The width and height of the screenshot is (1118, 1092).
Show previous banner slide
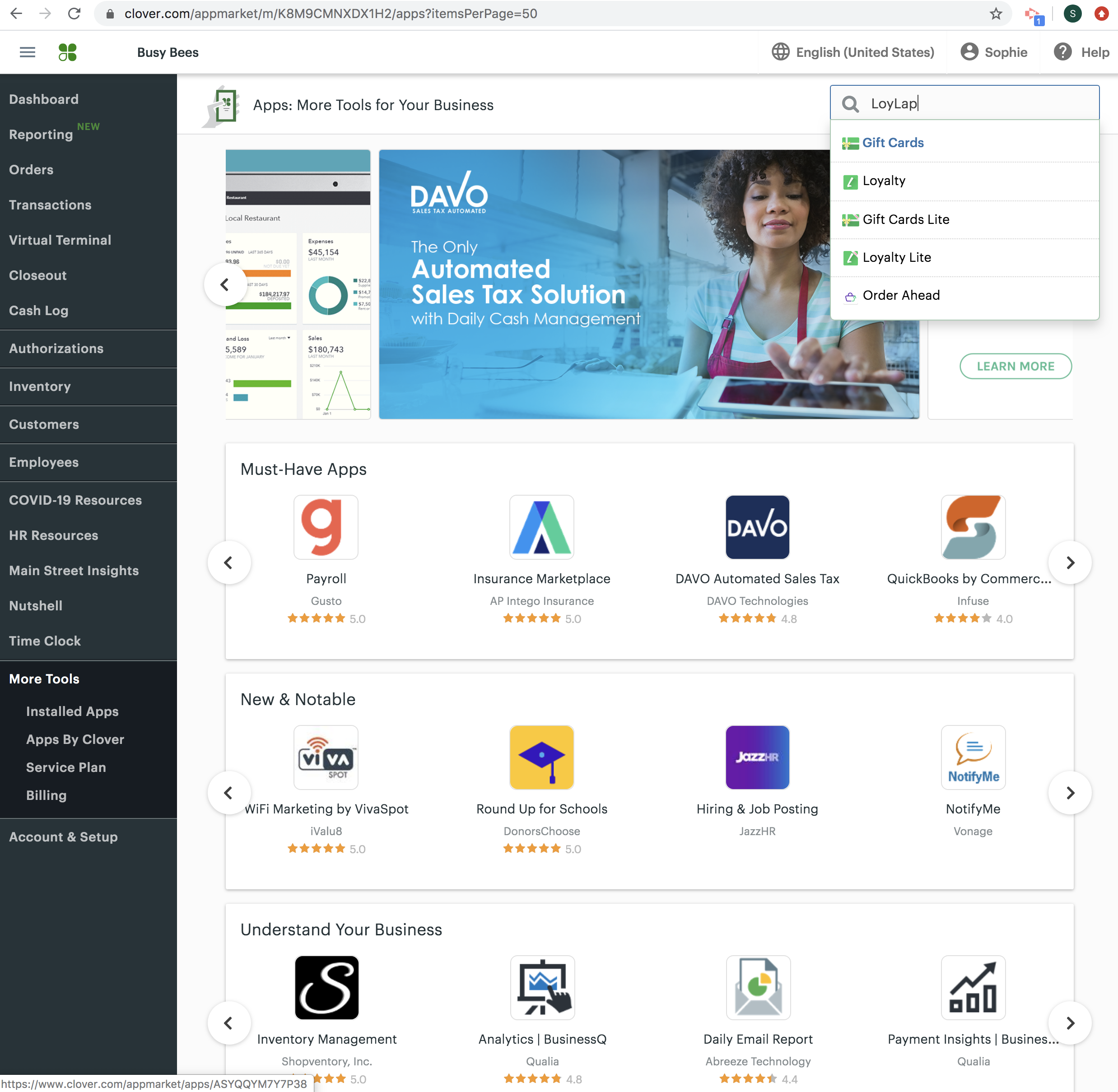point(225,284)
